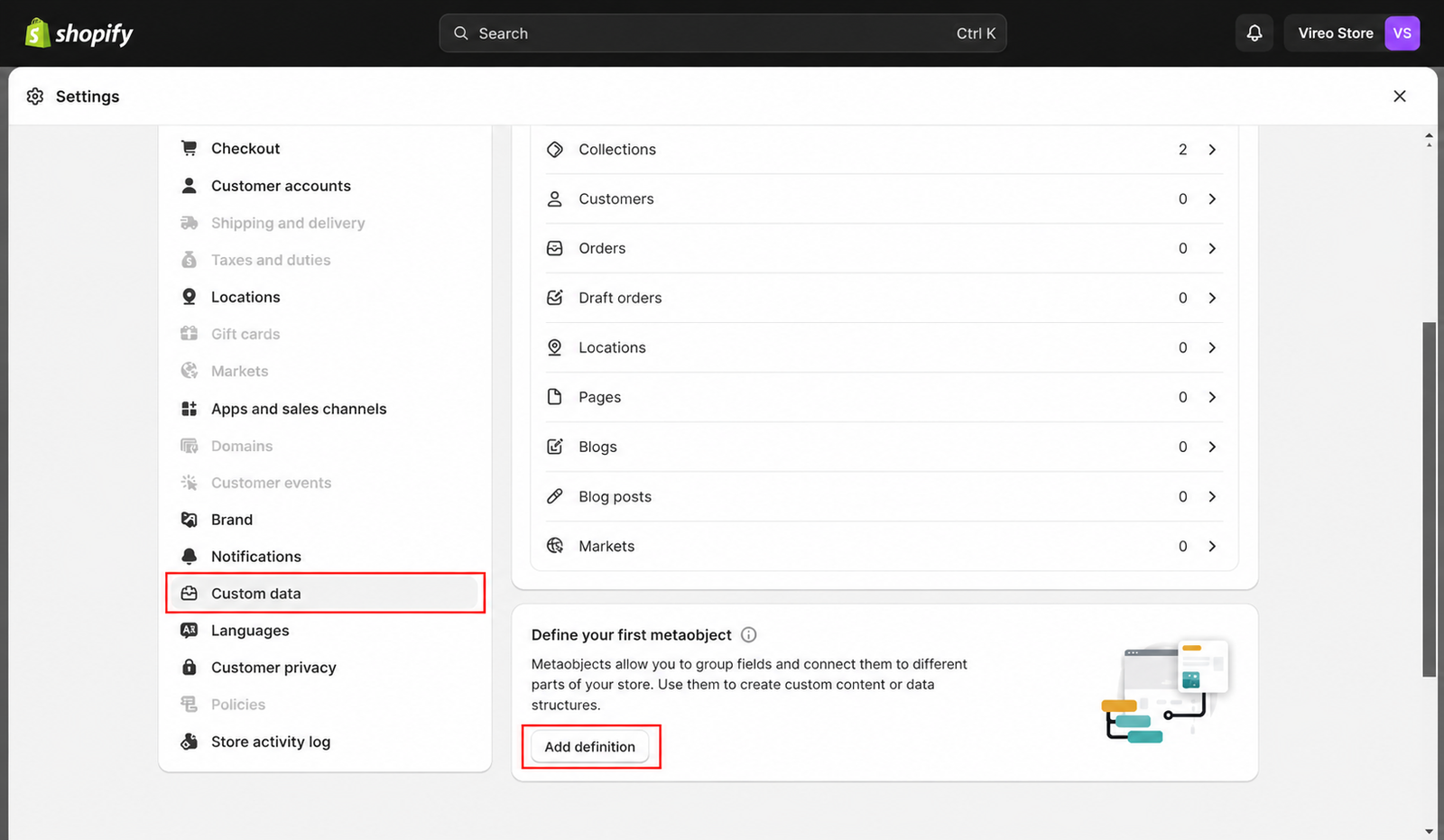The image size is (1444, 840).
Task: Expand the Collections metafields row chevron
Action: [x=1212, y=150]
